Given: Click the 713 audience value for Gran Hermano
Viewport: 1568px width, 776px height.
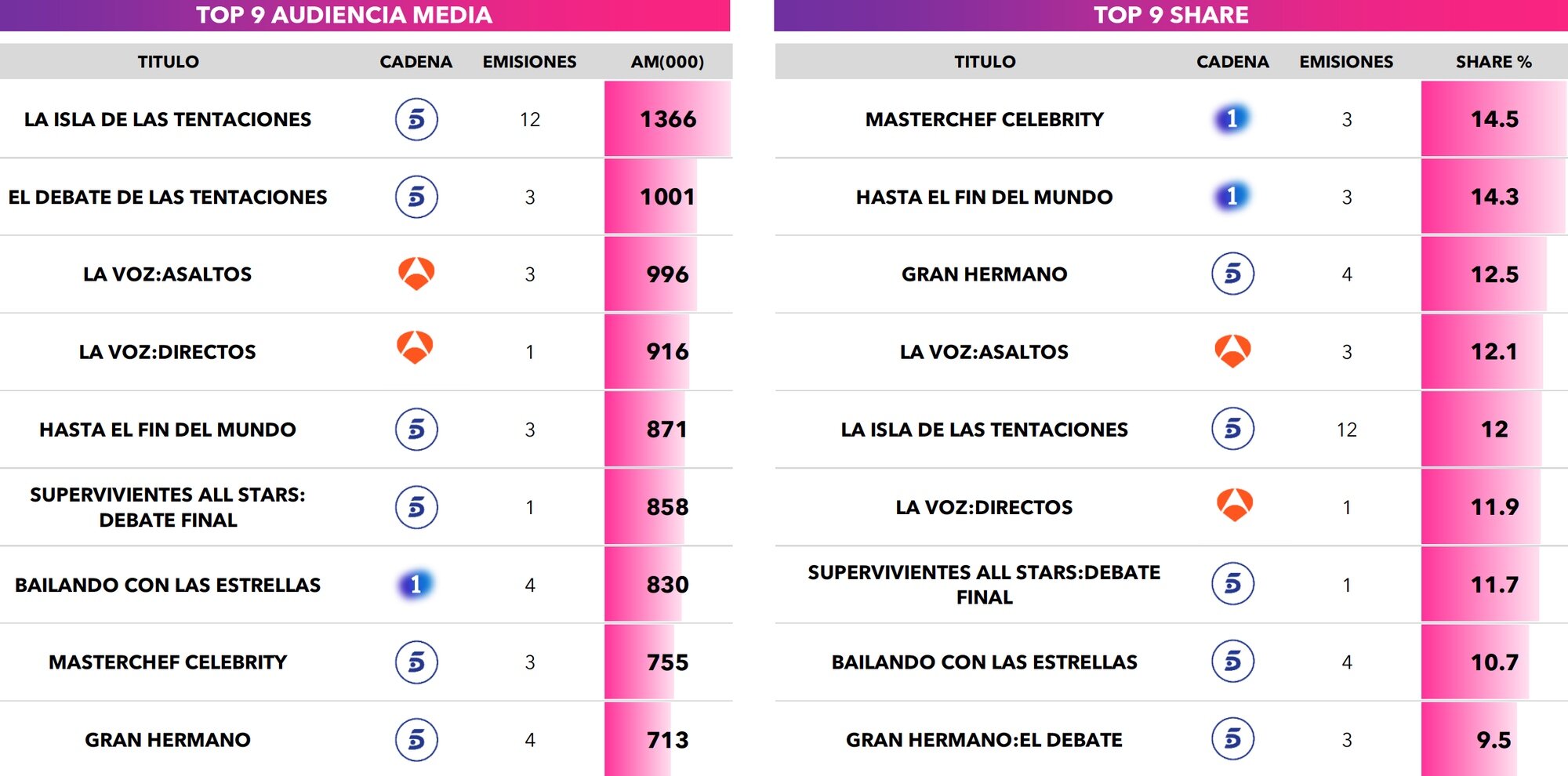Looking at the screenshot, I should pos(667,740).
